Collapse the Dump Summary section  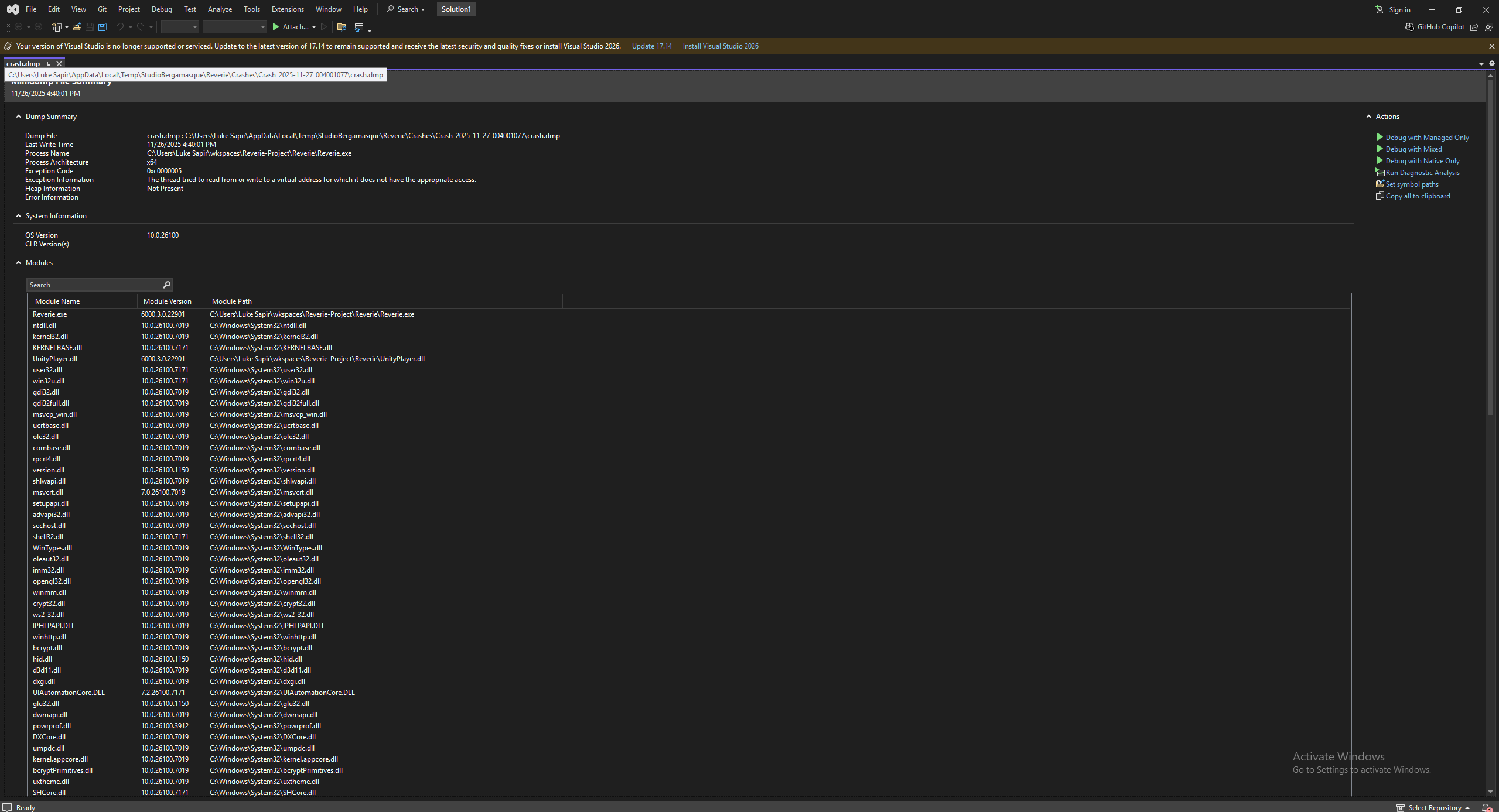click(19, 117)
